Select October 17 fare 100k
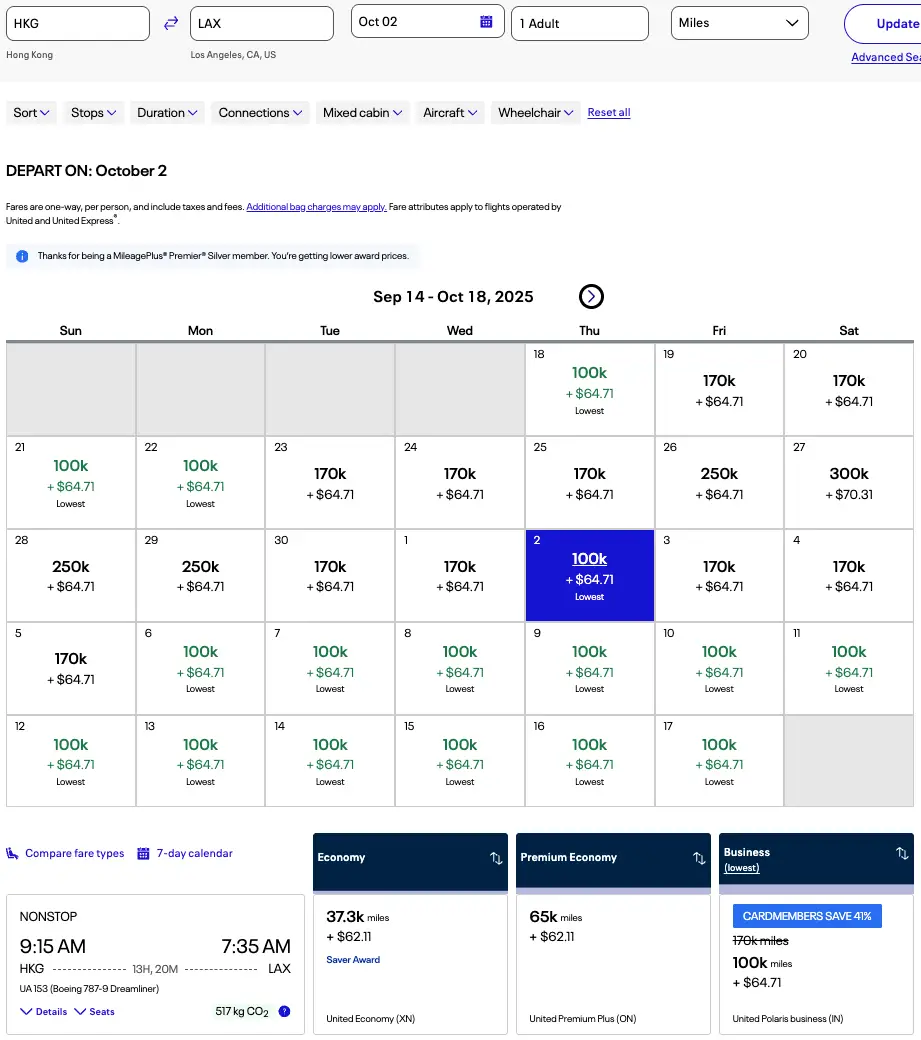This screenshot has width=921, height=1040. tap(719, 761)
